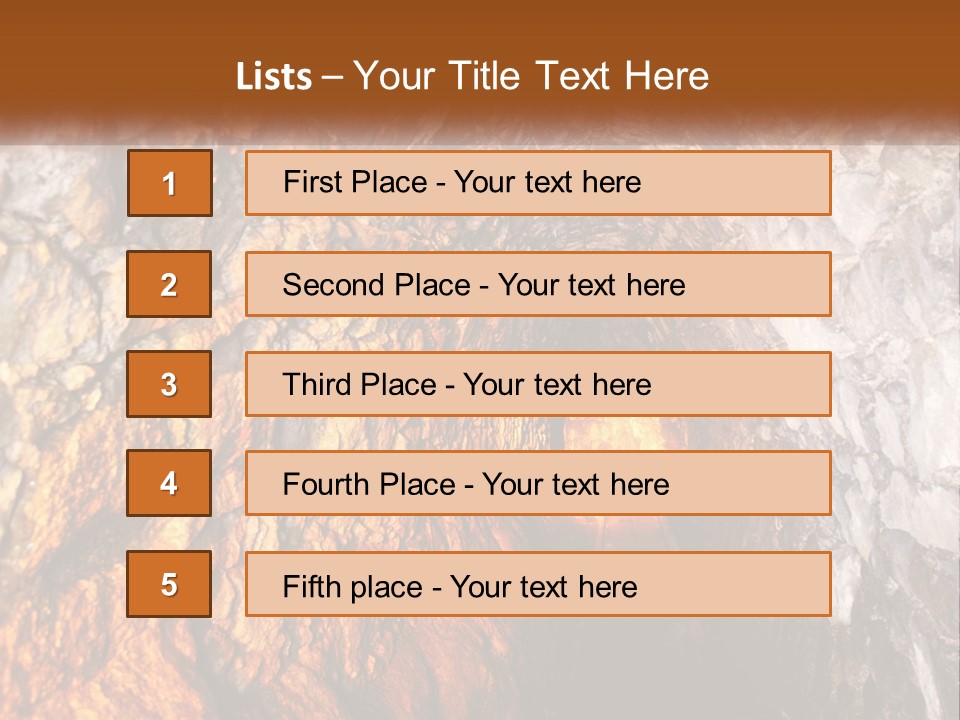The width and height of the screenshot is (960, 720).
Task: Select the number 2 box
Action: pos(169,284)
